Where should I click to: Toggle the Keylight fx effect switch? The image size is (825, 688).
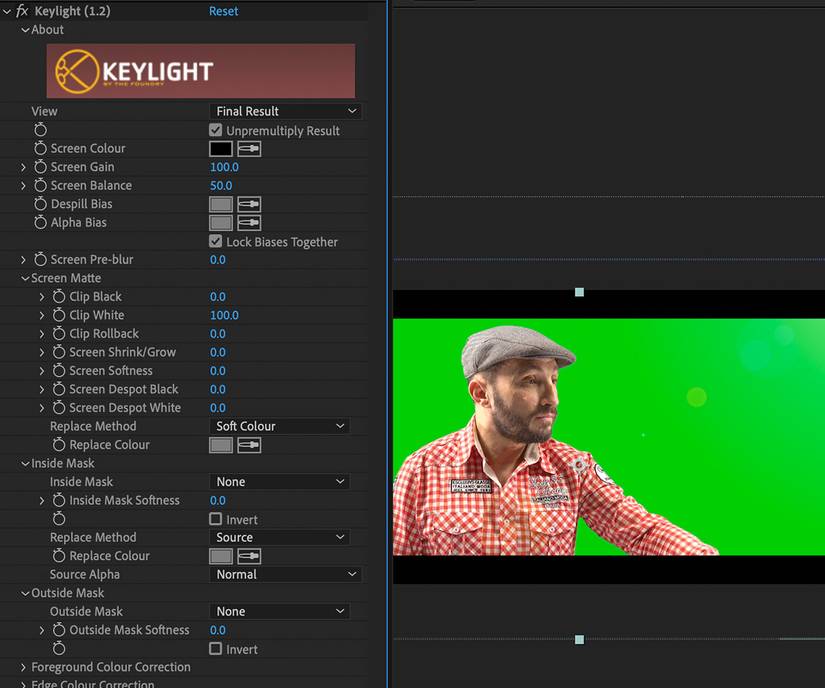pyautogui.click(x=22, y=11)
